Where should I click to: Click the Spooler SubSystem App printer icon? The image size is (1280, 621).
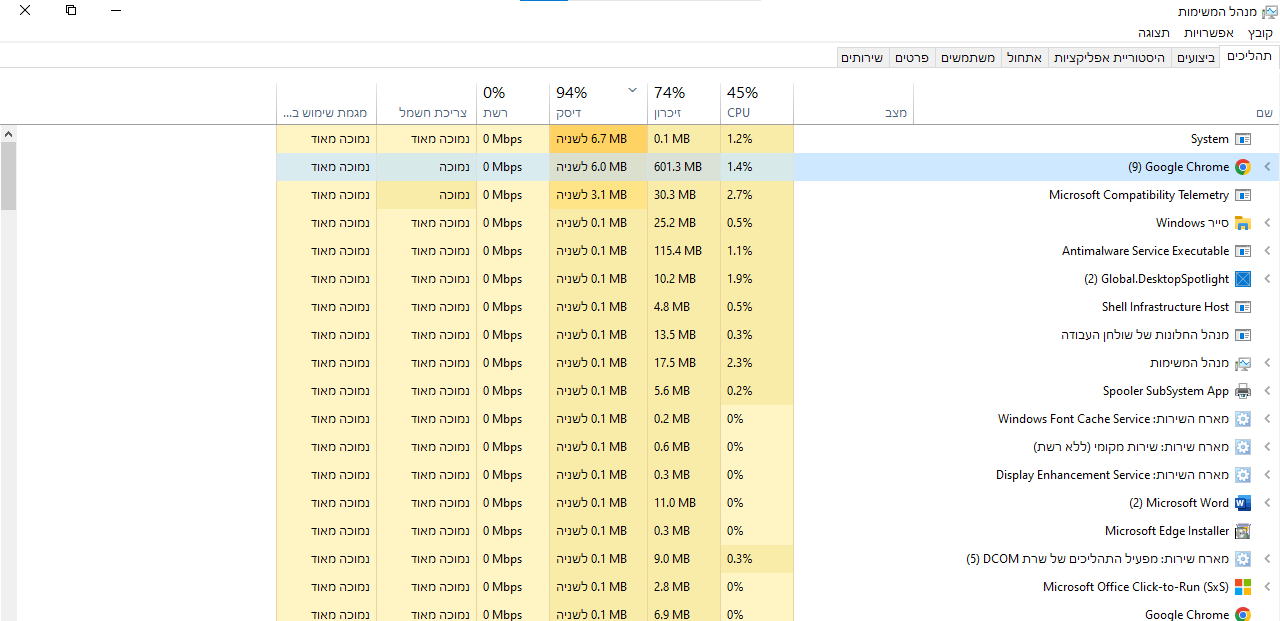click(1243, 391)
